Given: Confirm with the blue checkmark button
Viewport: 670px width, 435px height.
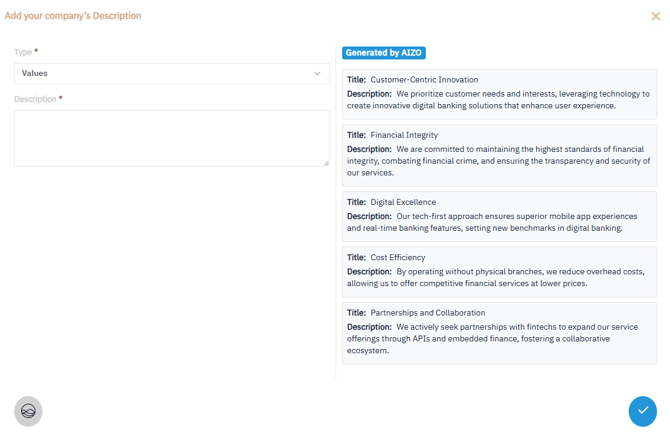Looking at the screenshot, I should (642, 410).
